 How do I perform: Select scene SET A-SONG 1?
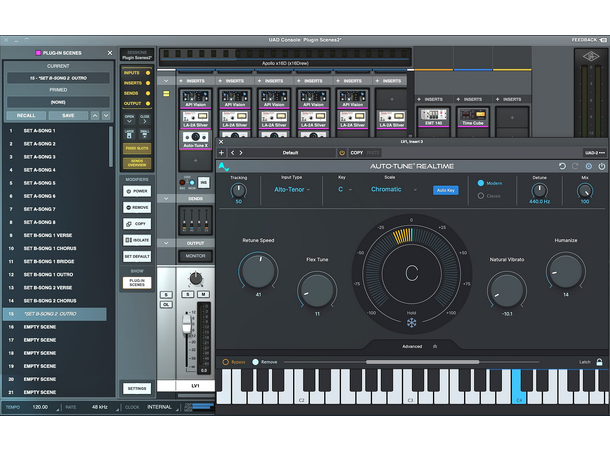coord(56,131)
